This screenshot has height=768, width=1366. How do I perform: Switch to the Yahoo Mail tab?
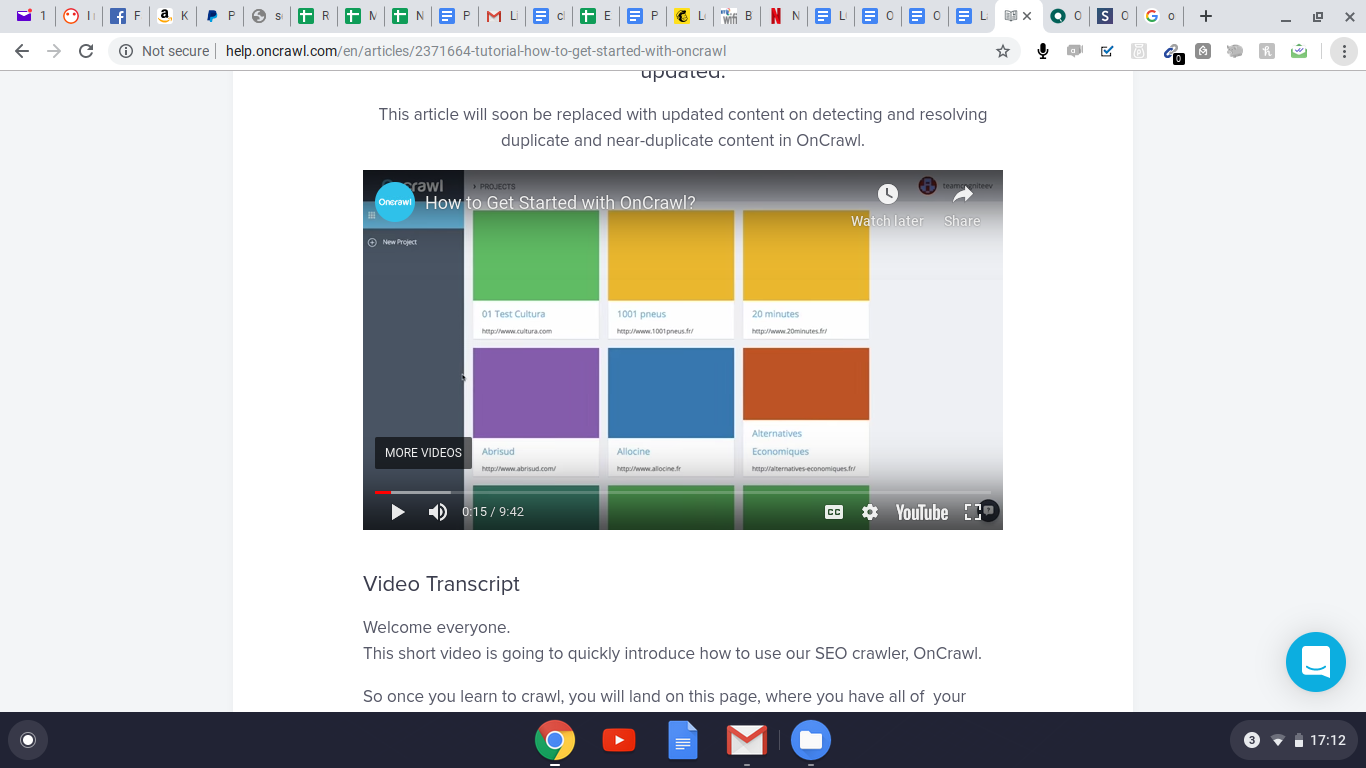(32, 16)
